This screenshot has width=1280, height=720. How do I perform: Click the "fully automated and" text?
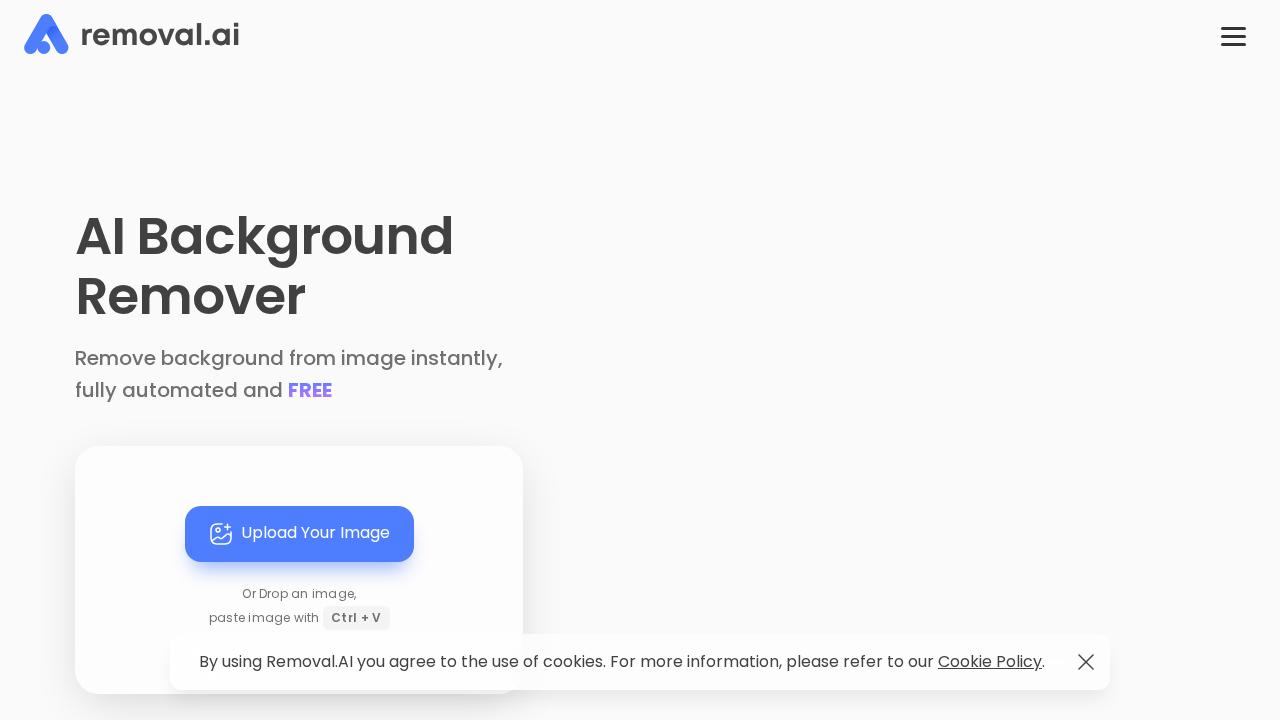[178, 390]
